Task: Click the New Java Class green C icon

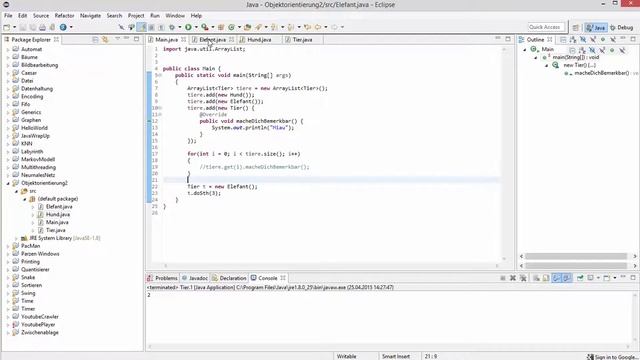Action: [231, 27]
